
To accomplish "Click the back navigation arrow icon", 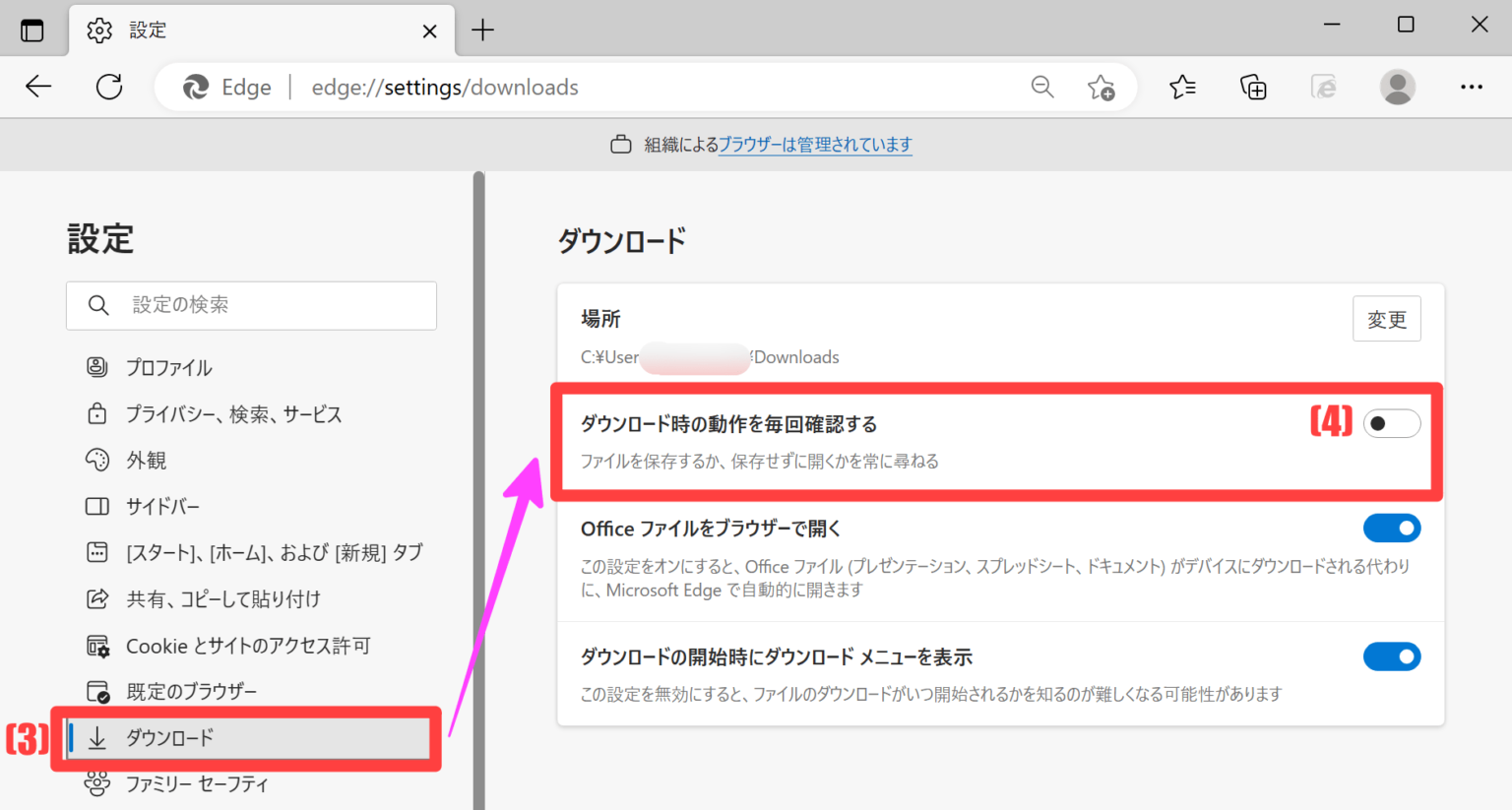I will (x=38, y=87).
